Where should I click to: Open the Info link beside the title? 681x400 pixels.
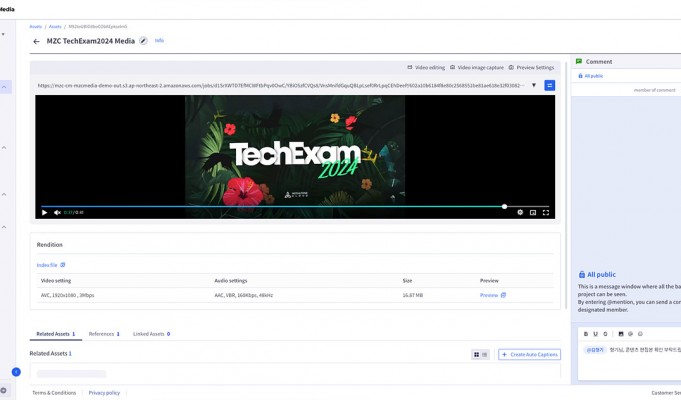(x=159, y=40)
